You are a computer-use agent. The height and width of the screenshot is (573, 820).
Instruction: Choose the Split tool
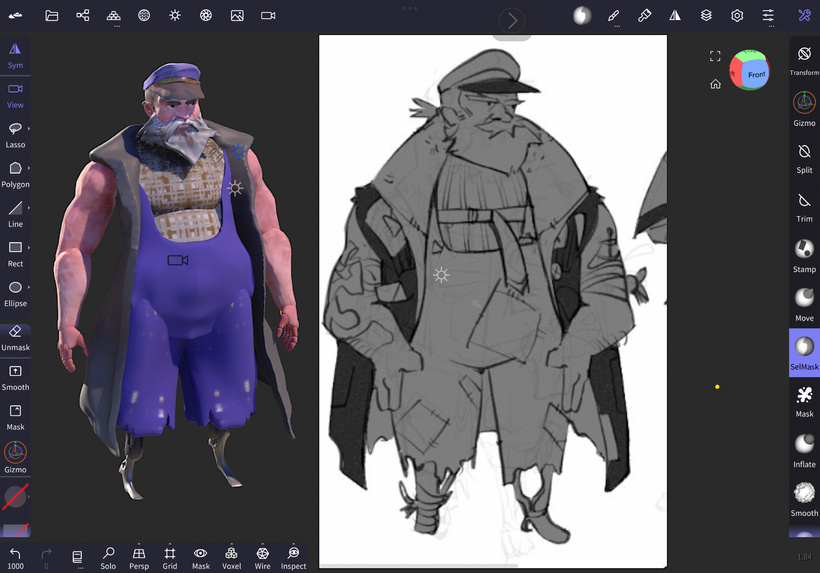pyautogui.click(x=804, y=157)
